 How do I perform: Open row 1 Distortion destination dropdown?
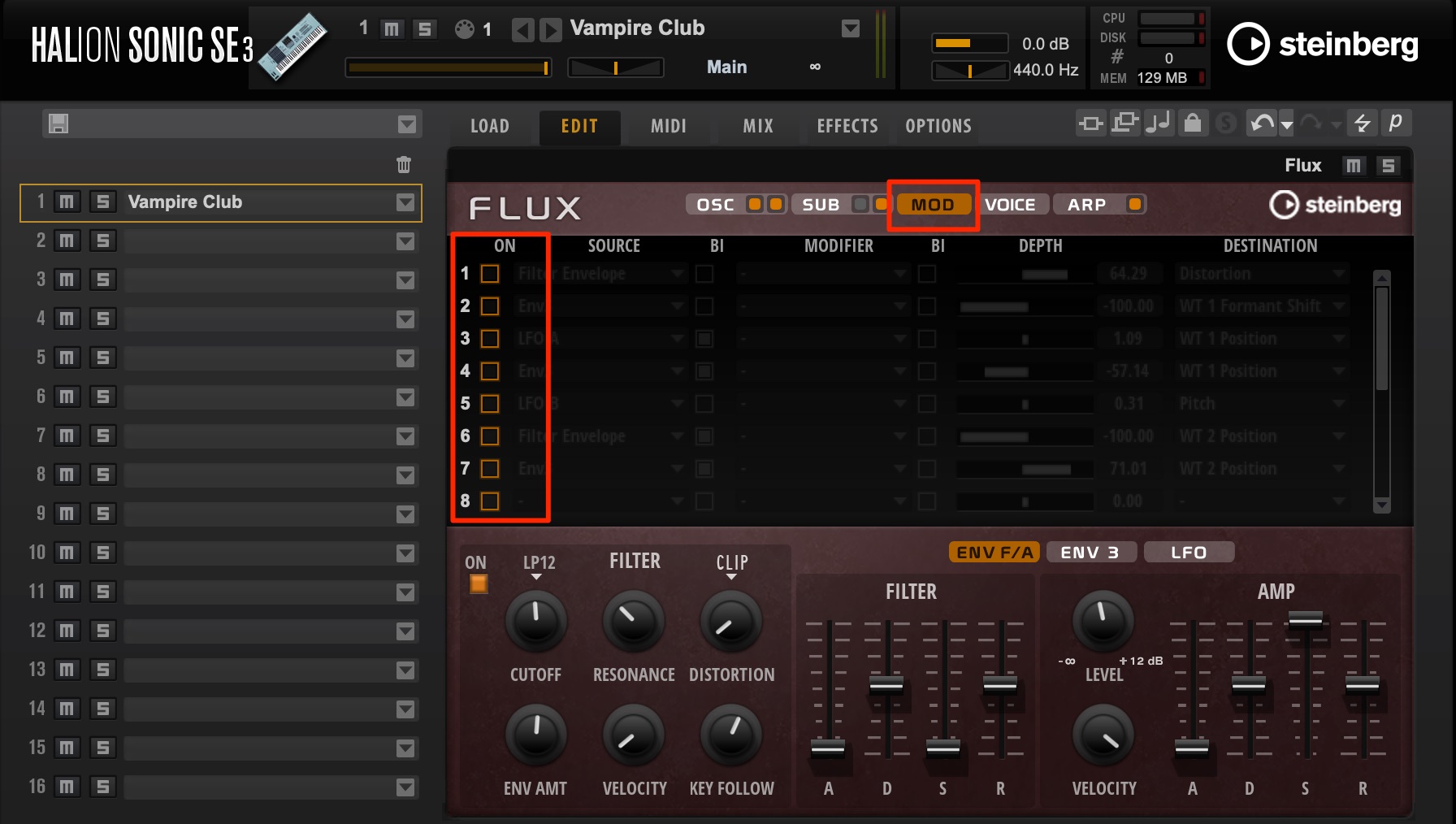pyautogui.click(x=1263, y=274)
